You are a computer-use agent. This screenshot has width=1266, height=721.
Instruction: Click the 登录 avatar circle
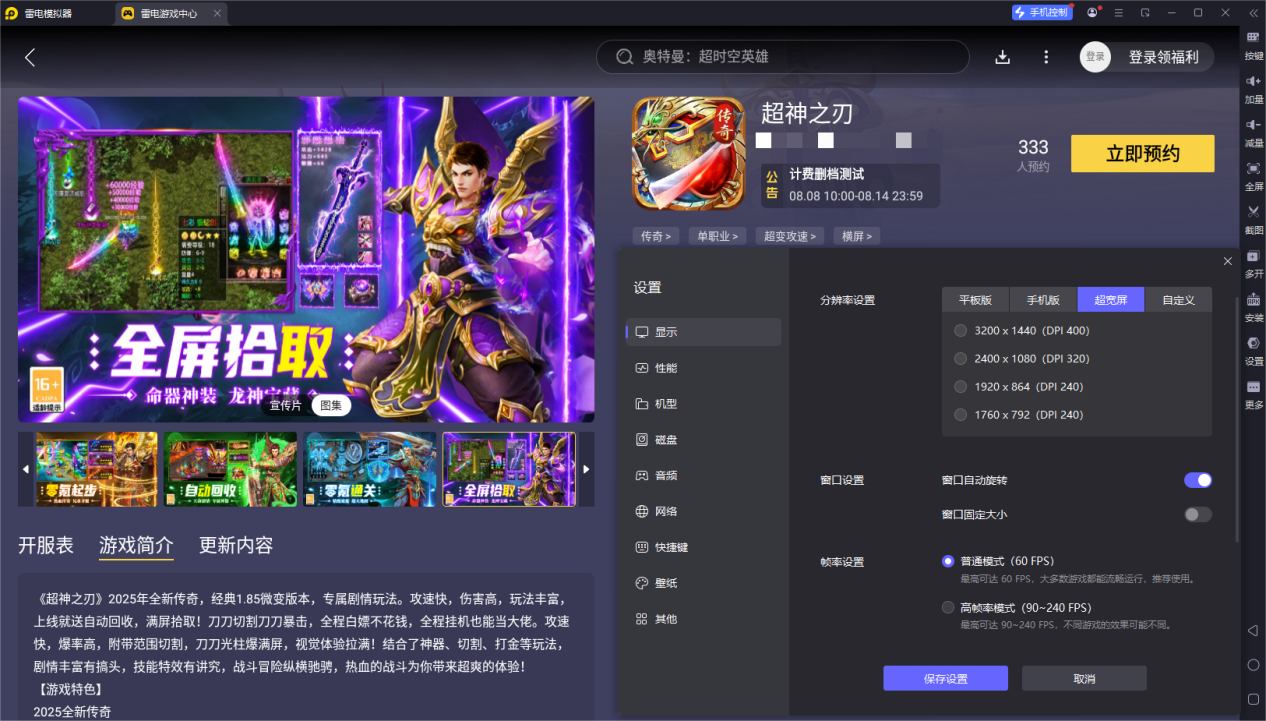coord(1095,57)
